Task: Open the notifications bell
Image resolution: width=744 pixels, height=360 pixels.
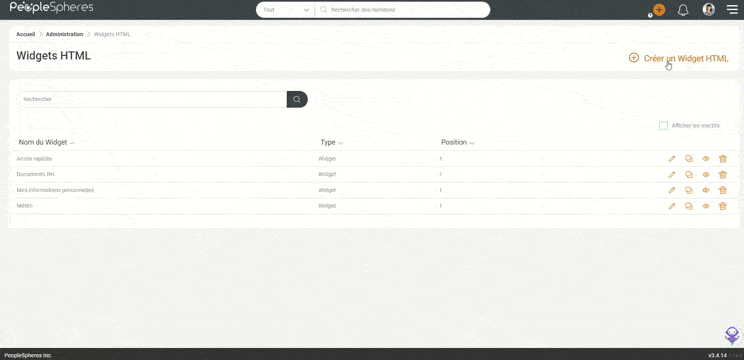Action: 683,10
